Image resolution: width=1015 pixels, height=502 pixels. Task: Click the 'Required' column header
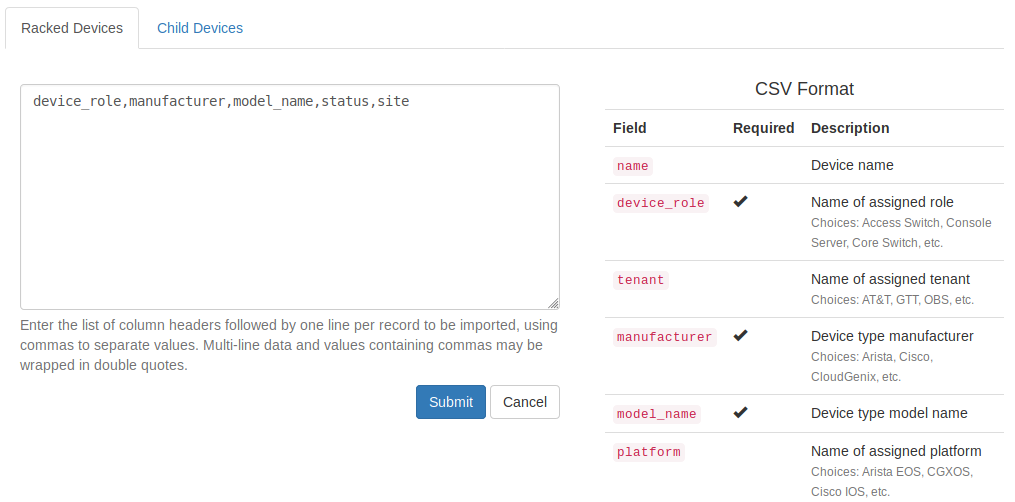(x=763, y=128)
